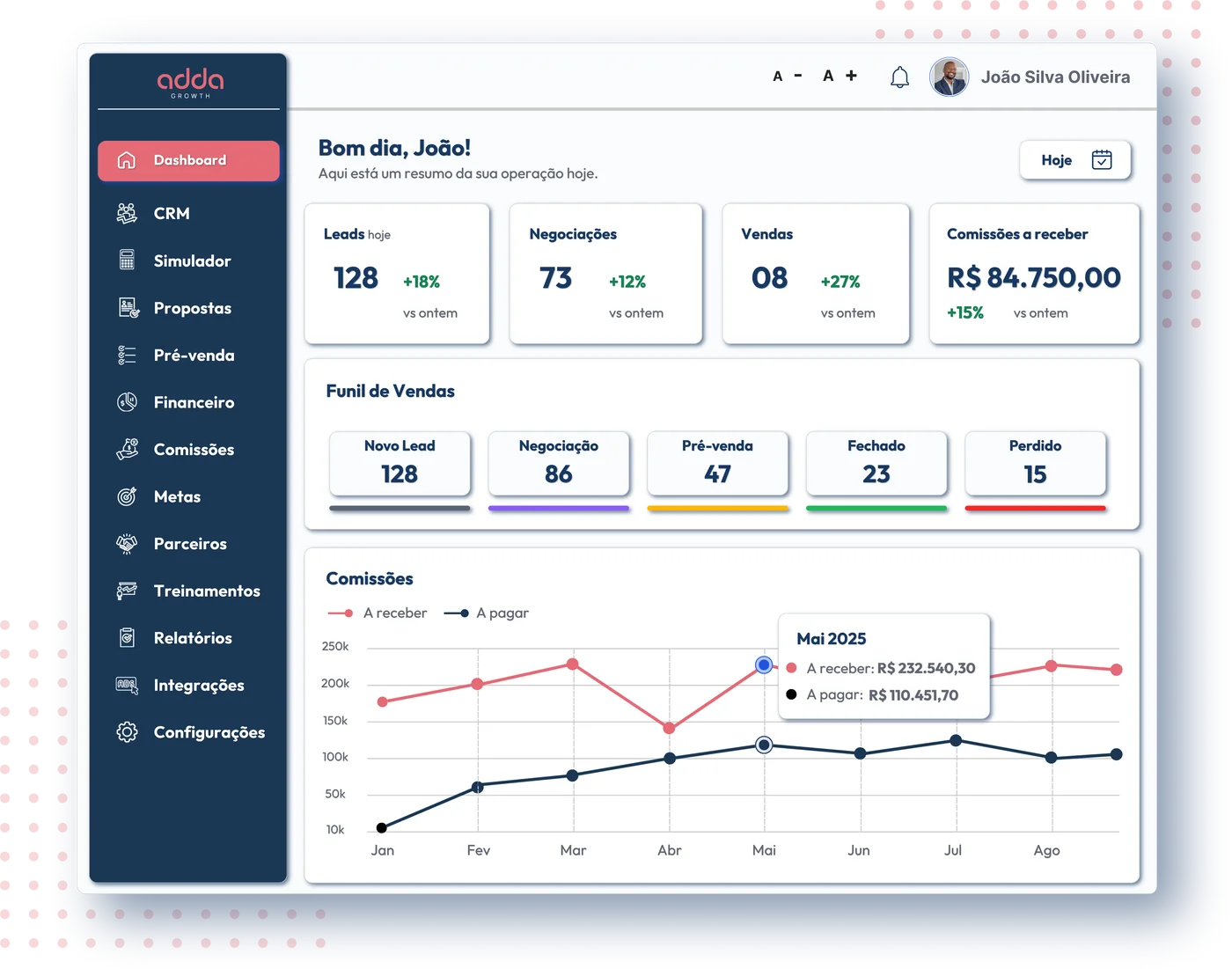Viewport: 1232px width, 969px height.
Task: Open the notifications bell icon
Action: [899, 77]
